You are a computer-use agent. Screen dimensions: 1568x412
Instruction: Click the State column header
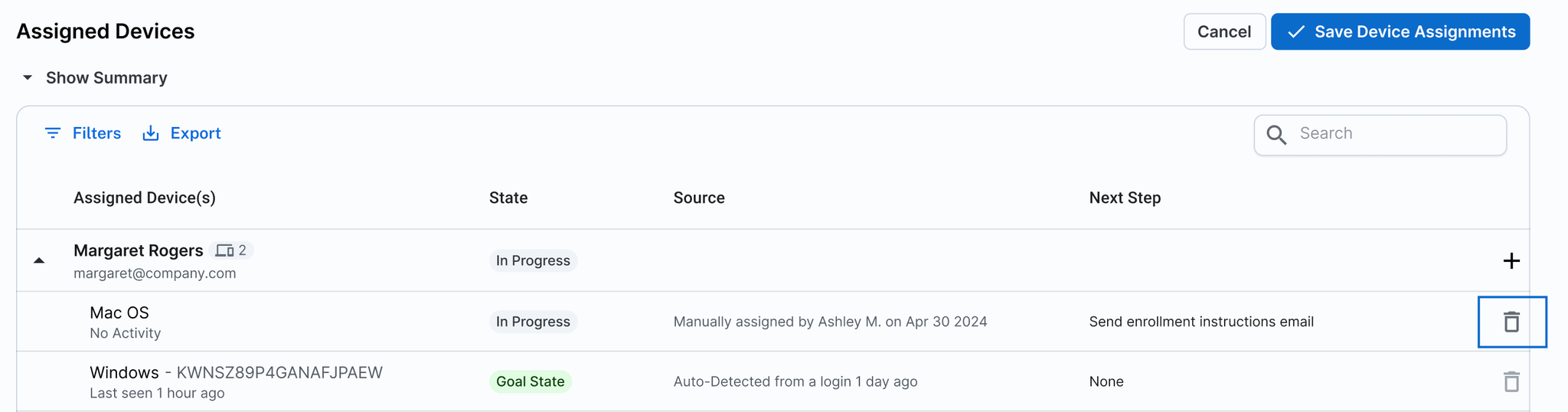508,198
